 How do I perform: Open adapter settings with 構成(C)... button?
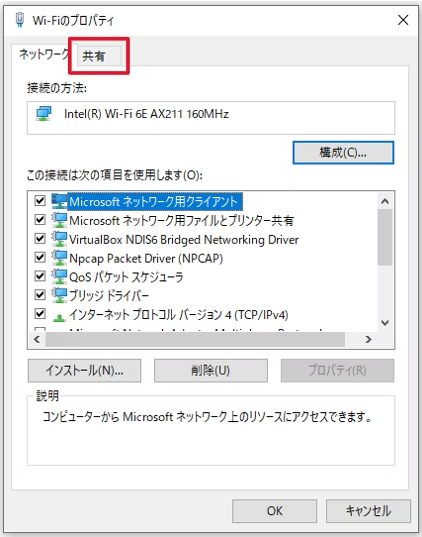click(x=343, y=153)
